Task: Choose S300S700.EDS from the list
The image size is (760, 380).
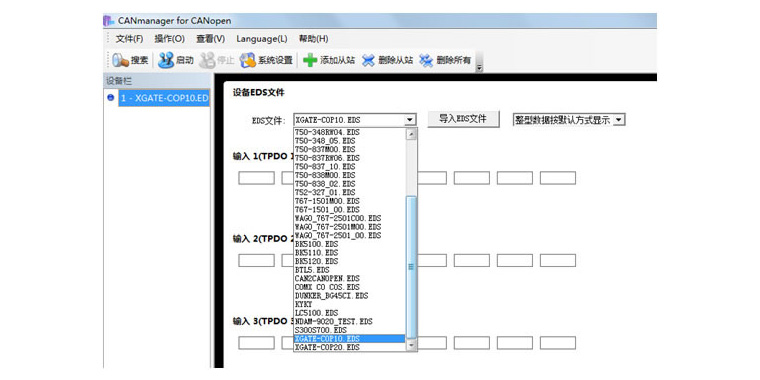Action: [x=349, y=330]
